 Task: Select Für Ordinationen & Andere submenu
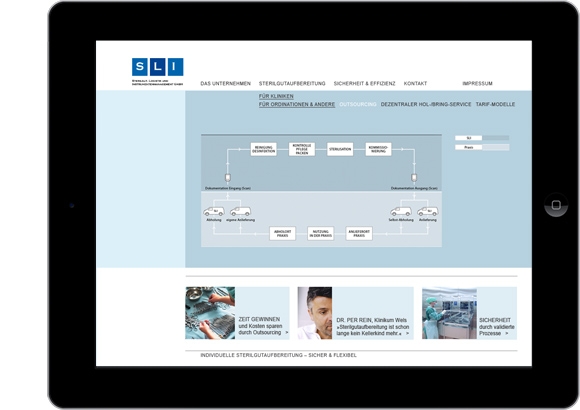297,104
